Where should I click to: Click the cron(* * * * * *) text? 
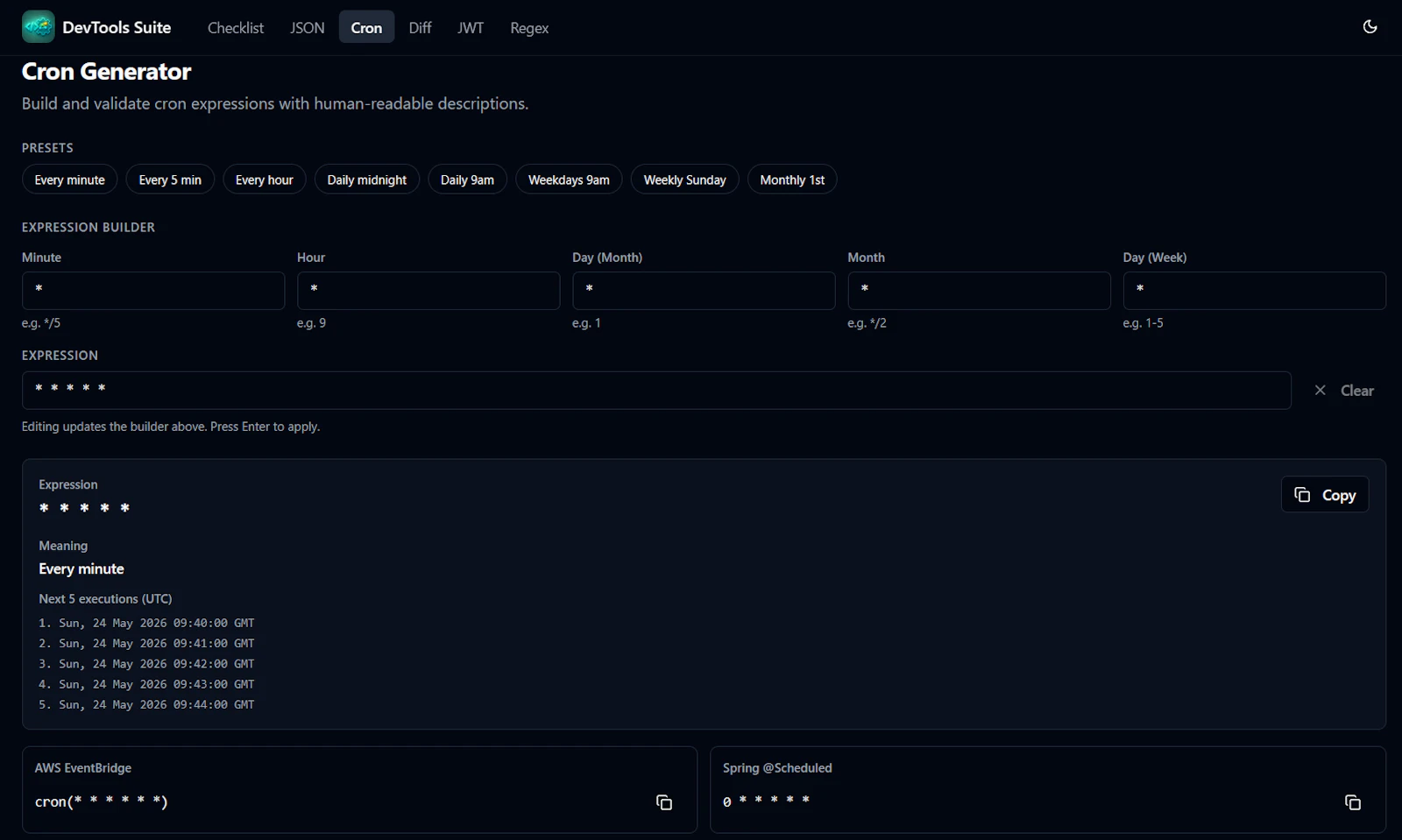(102, 801)
